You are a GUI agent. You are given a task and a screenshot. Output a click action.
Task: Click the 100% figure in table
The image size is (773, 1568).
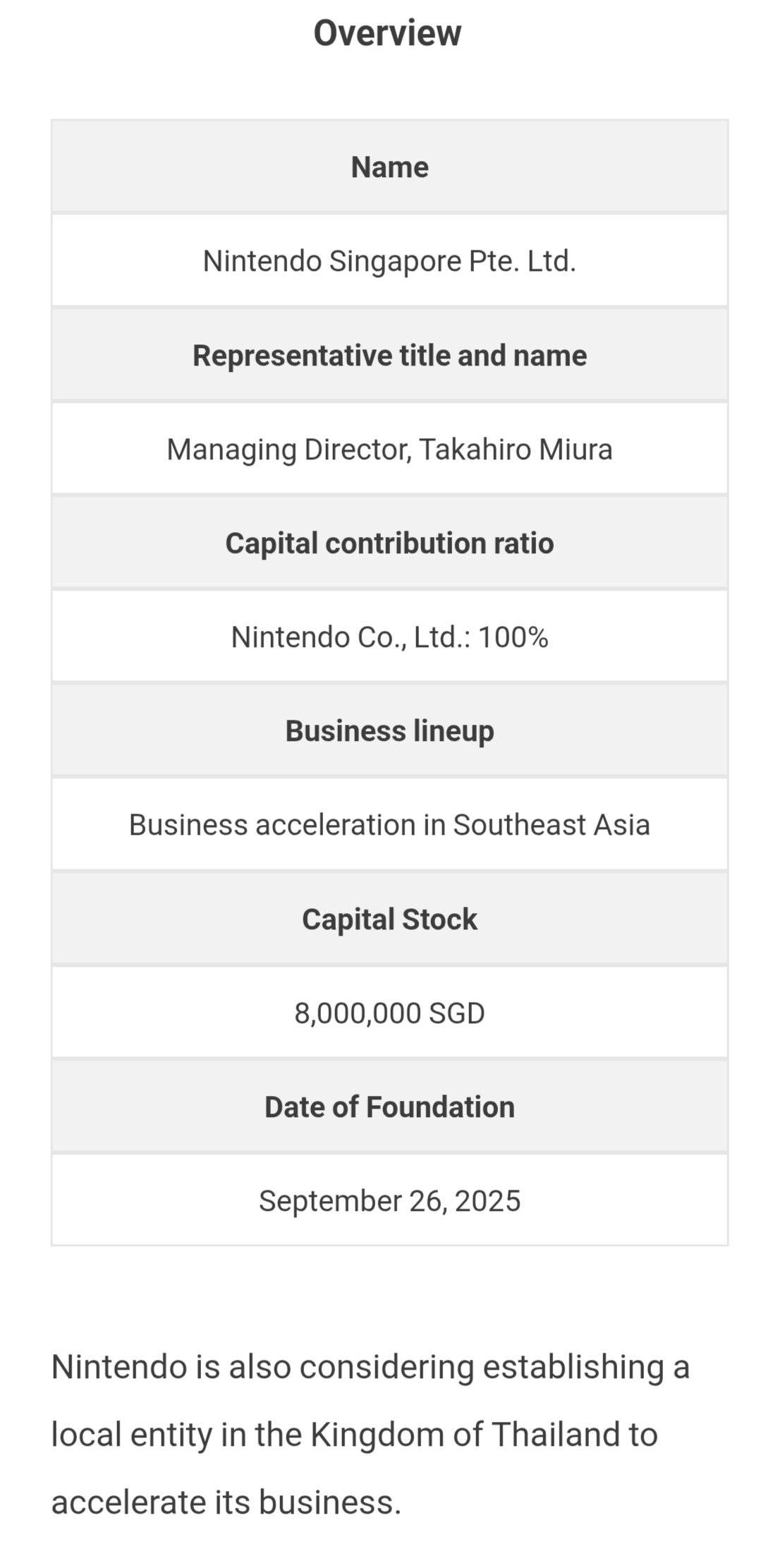click(513, 637)
